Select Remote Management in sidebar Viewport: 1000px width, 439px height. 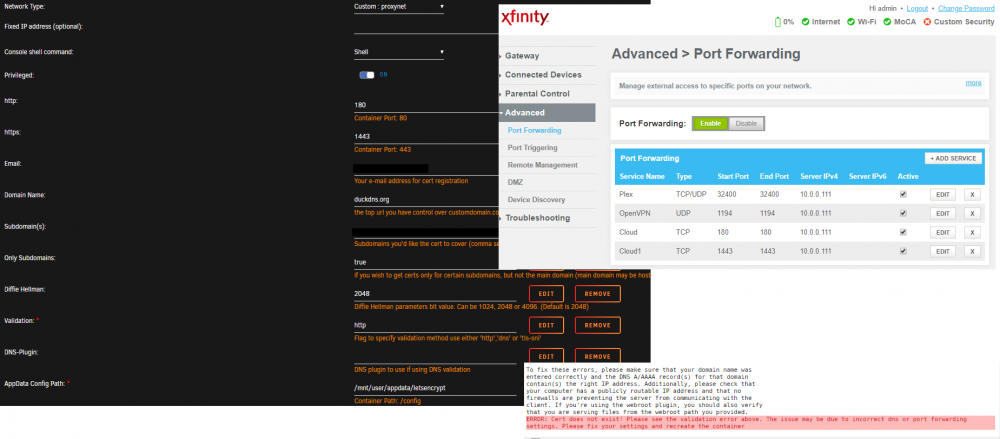pos(543,165)
